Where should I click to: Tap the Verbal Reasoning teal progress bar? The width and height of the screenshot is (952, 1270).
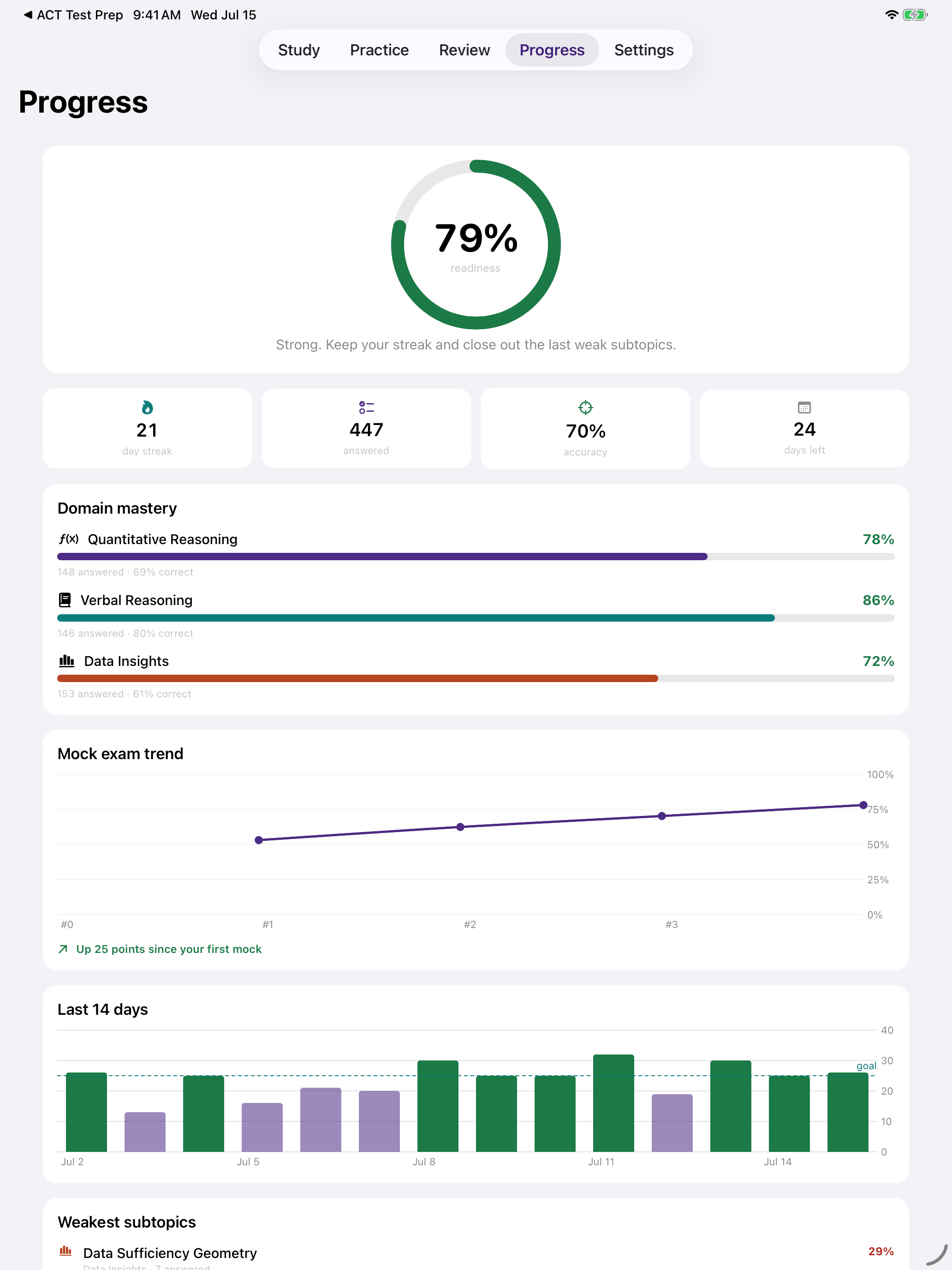pyautogui.click(x=476, y=618)
